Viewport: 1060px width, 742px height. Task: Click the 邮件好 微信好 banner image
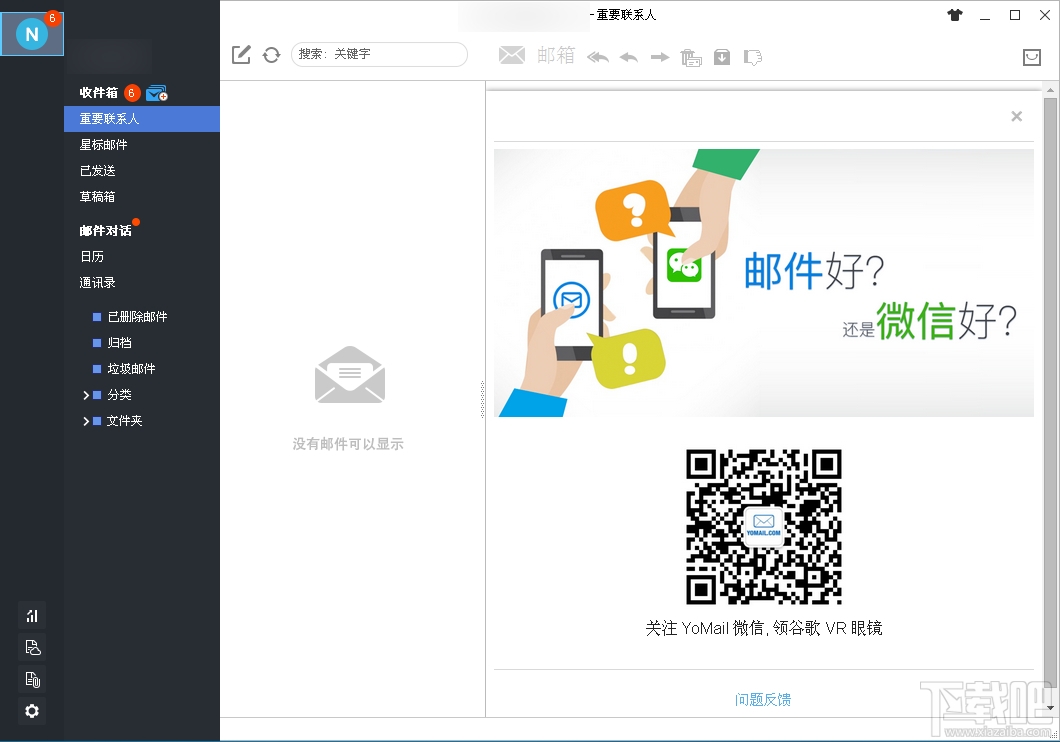click(764, 282)
